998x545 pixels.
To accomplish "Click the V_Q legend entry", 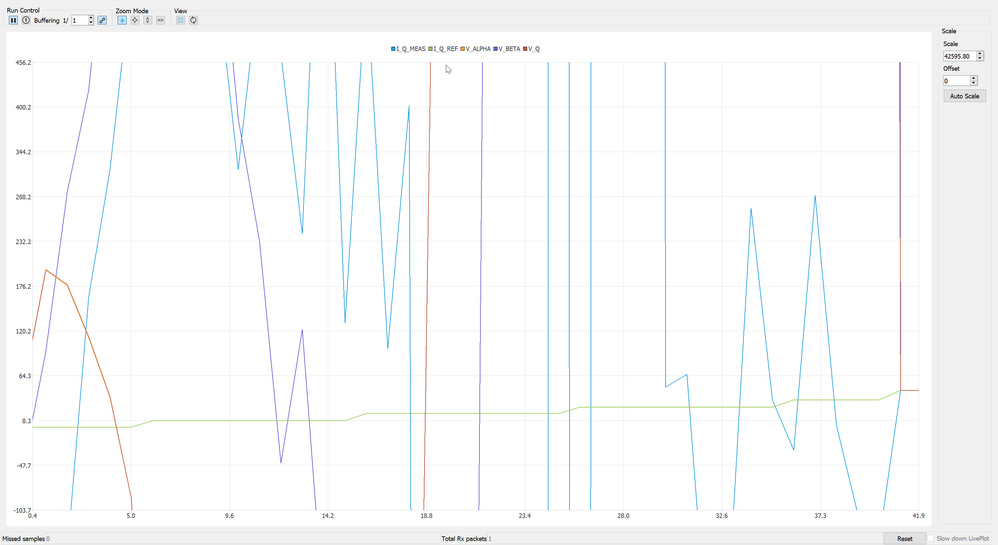I will (x=531, y=49).
